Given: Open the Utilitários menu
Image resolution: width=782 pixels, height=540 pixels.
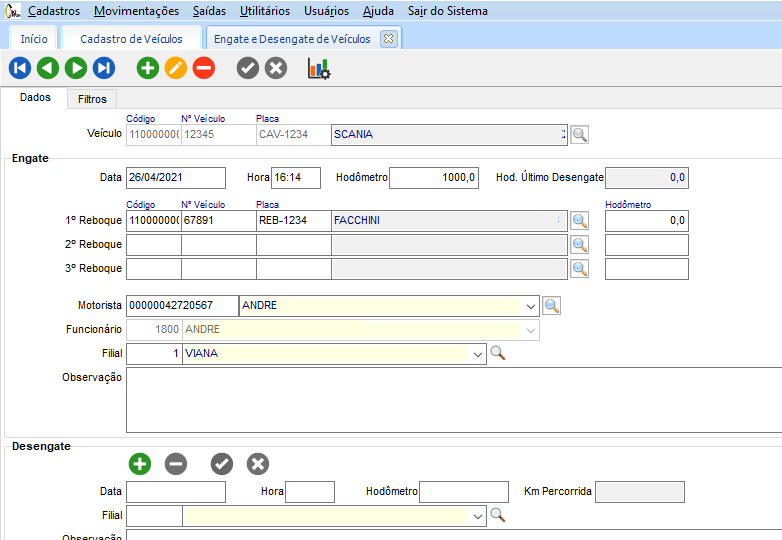Looking at the screenshot, I should pyautogui.click(x=265, y=11).
